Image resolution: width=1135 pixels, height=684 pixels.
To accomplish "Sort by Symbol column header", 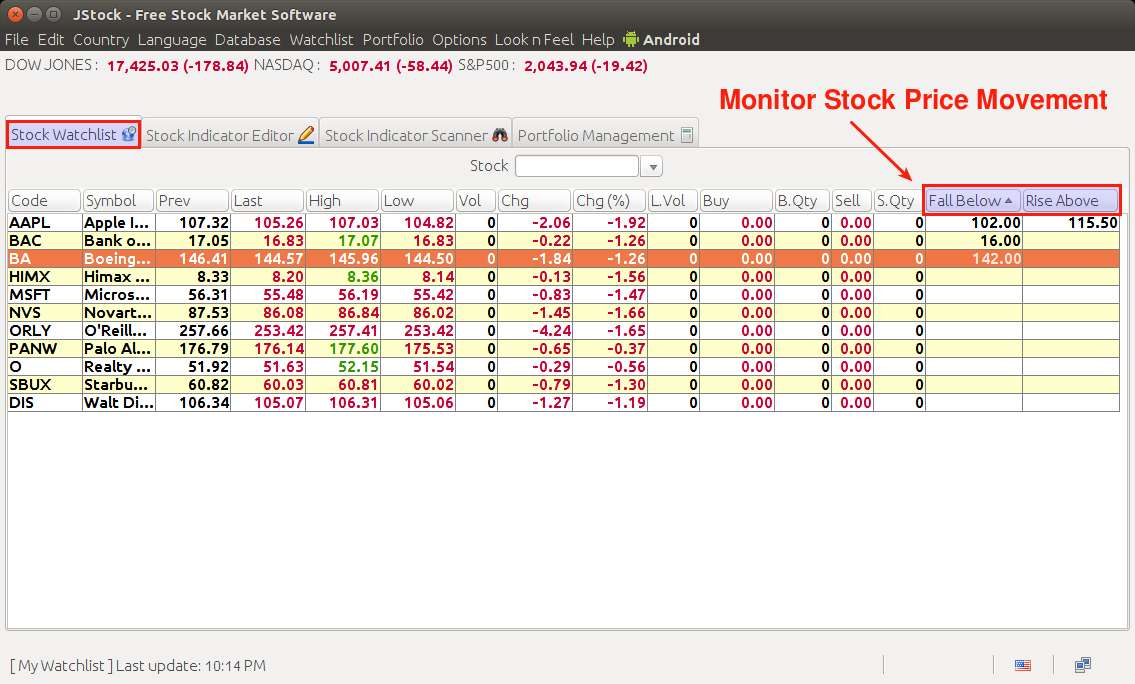I will 119,200.
